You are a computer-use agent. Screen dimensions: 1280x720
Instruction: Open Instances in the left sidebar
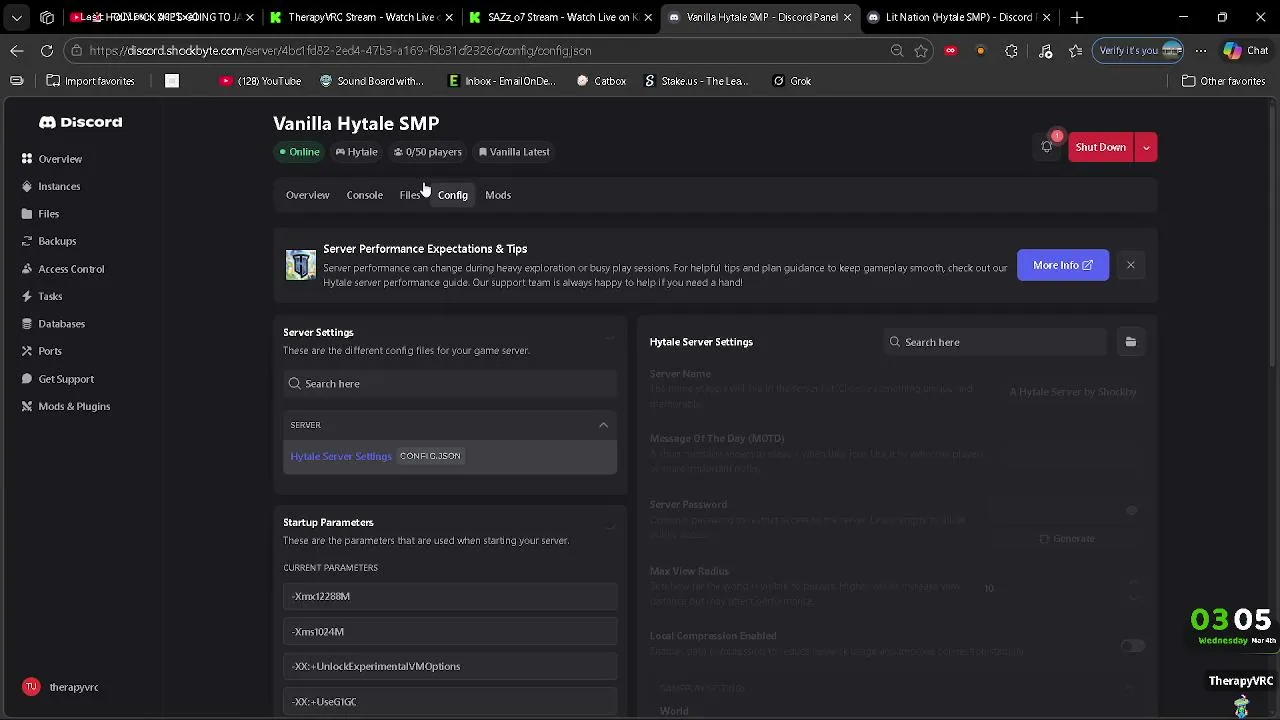tap(59, 186)
